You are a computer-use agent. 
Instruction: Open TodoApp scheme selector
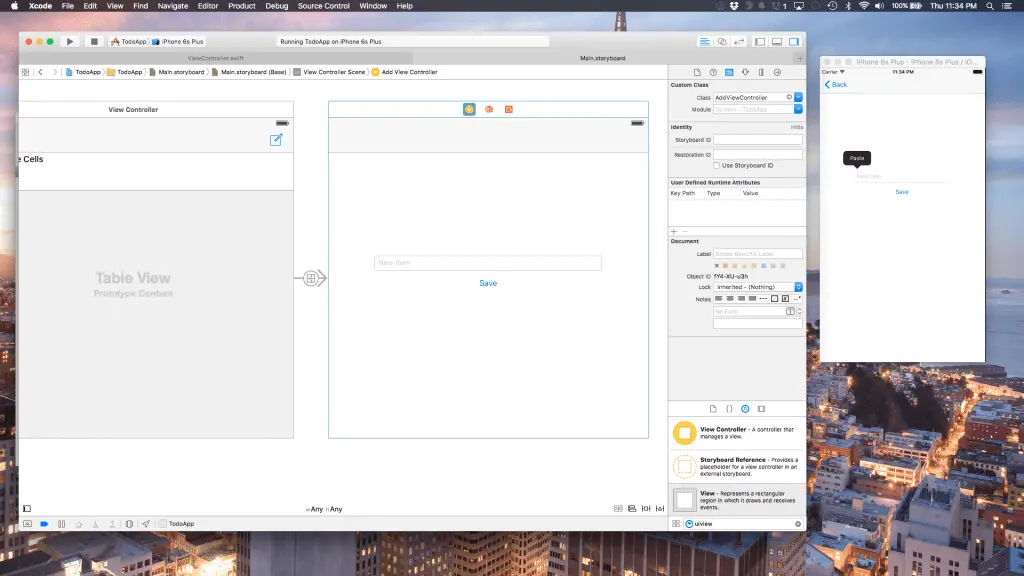pos(129,41)
